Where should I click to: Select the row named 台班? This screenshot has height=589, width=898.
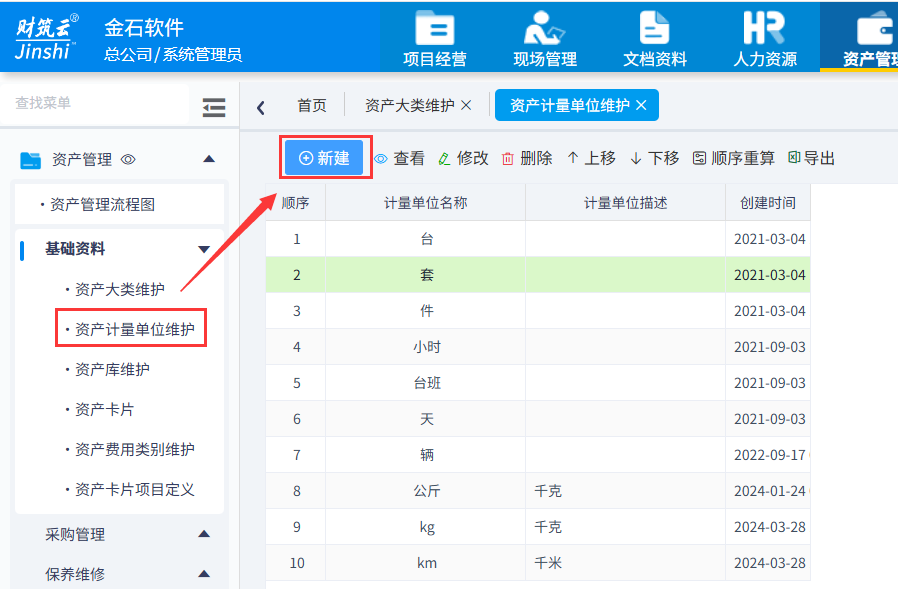tap(538, 383)
